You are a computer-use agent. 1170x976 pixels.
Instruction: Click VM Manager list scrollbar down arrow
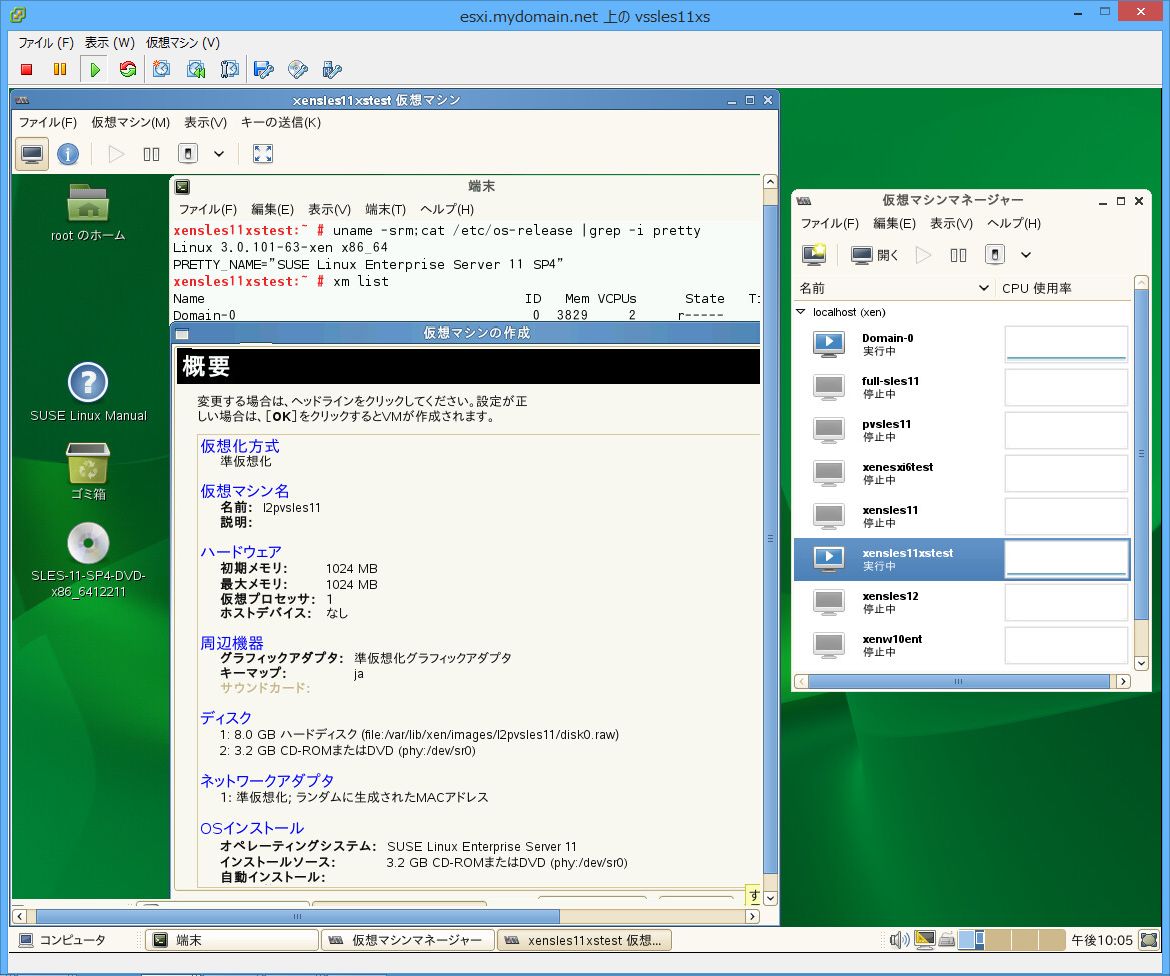[1141, 663]
